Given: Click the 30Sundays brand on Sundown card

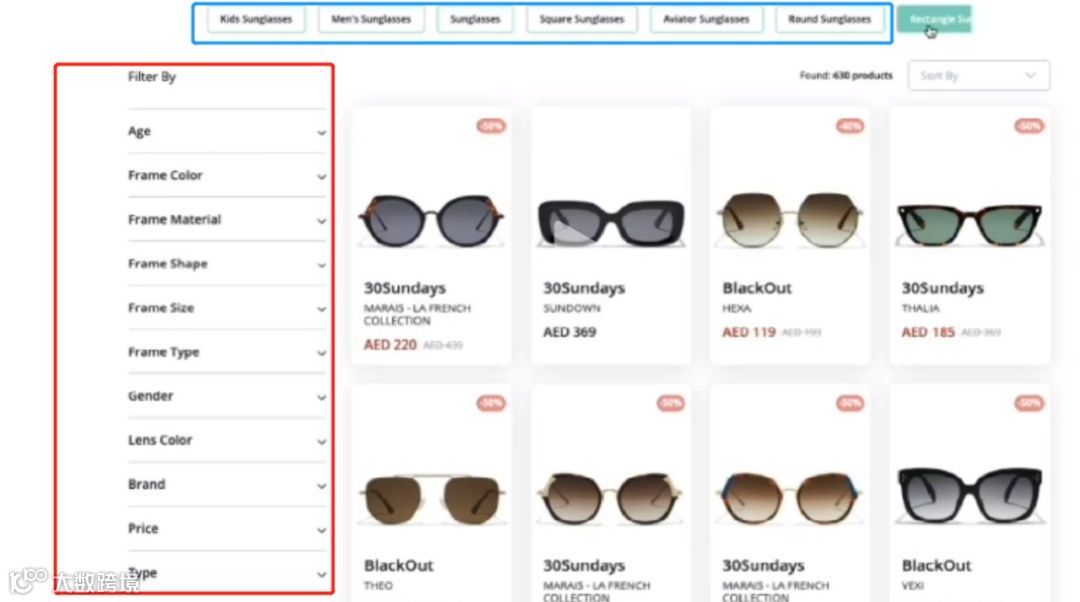Looking at the screenshot, I should 584,288.
